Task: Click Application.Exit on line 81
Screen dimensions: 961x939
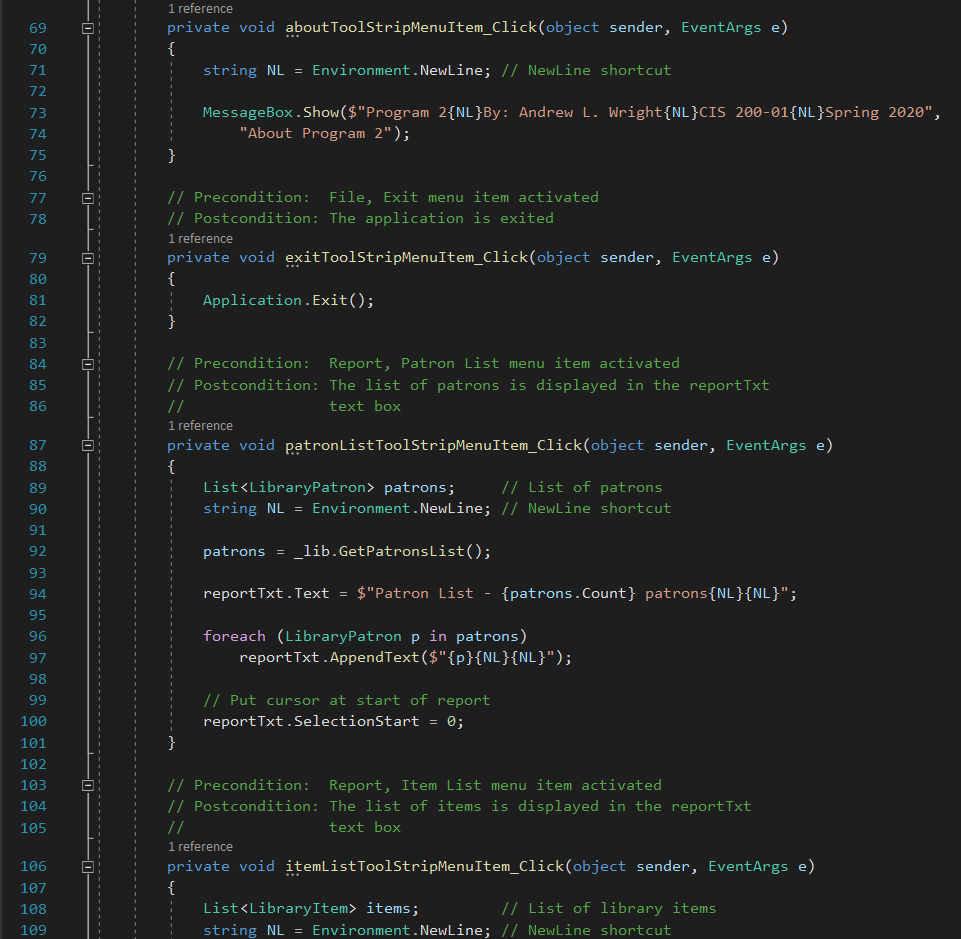Action: click(288, 300)
